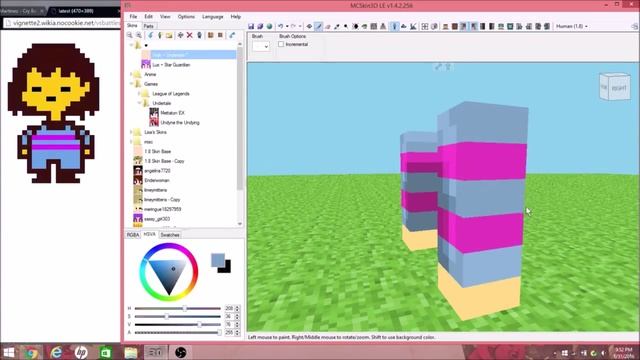Open the Options menu
Screen dimensions: 640x360
point(186,17)
